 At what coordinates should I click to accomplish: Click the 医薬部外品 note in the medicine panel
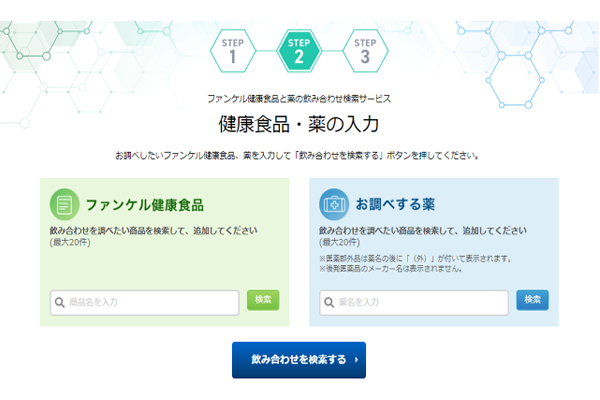tap(417, 258)
